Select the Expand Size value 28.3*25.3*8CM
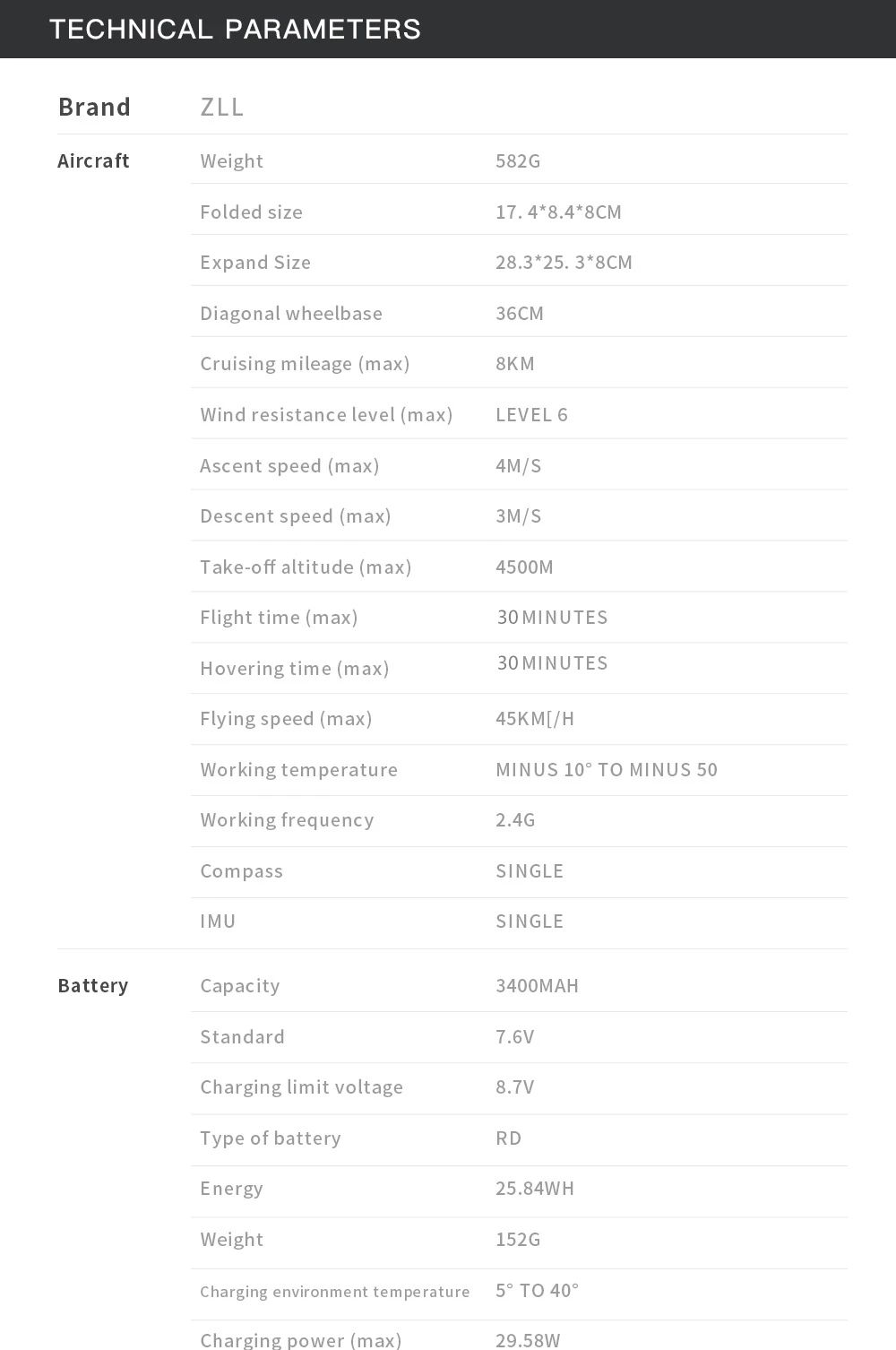Viewport: 896px width, 1350px height. coord(564,263)
